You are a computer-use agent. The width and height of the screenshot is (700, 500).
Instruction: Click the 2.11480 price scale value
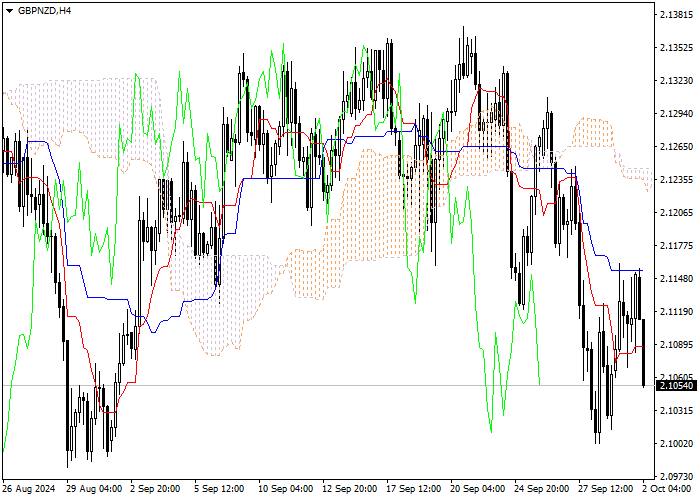pos(677,279)
